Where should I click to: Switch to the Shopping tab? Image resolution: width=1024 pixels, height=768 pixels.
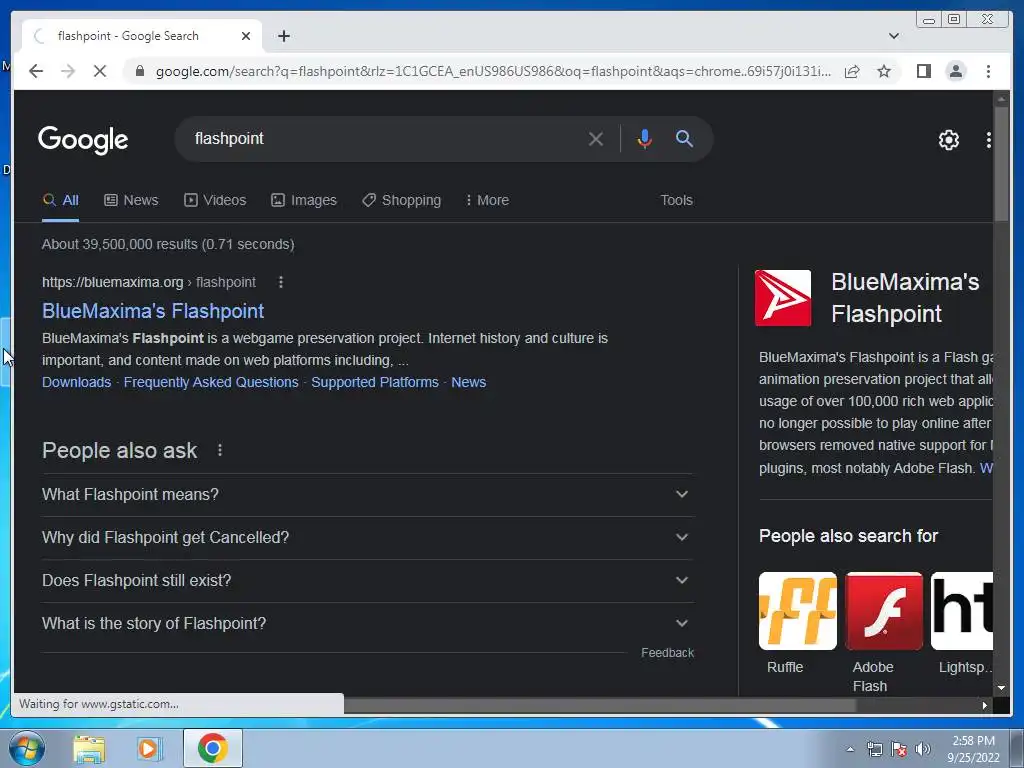pyautogui.click(x=402, y=200)
